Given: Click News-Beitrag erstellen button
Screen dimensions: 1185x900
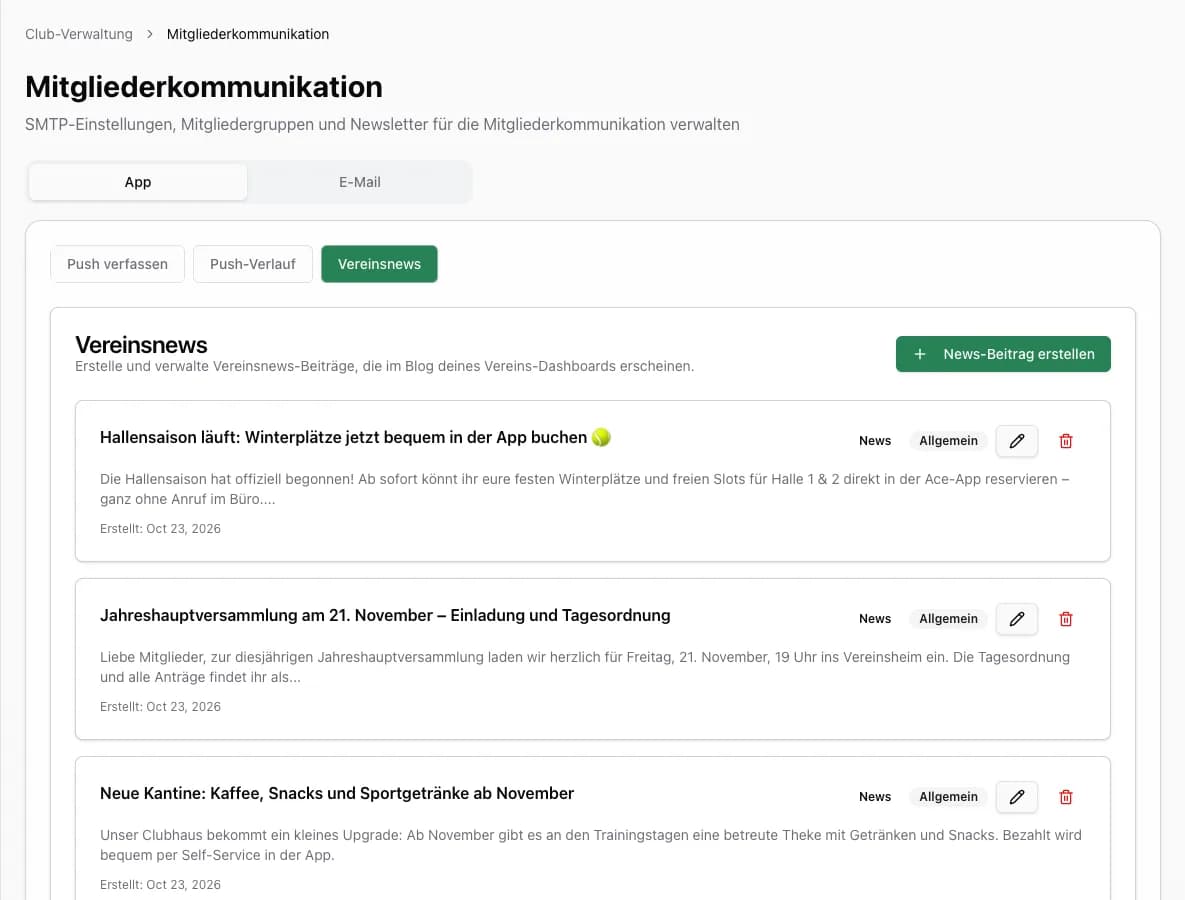Looking at the screenshot, I should (x=1003, y=354).
